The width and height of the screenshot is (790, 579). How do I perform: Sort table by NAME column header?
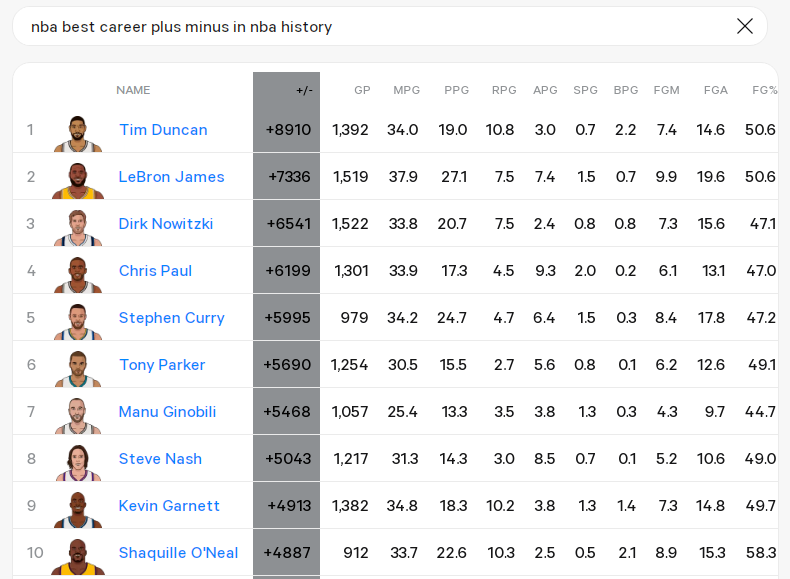tap(133, 90)
